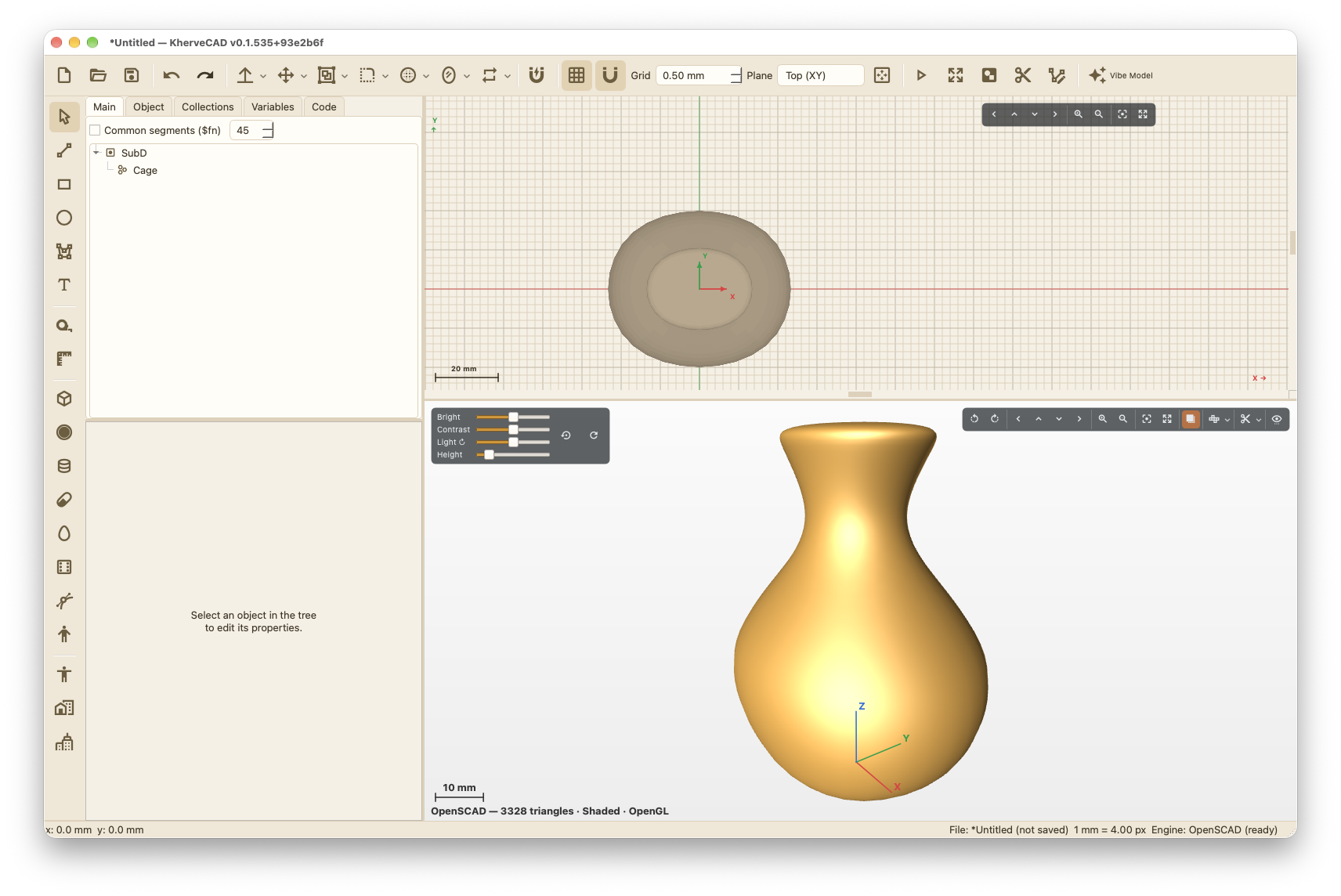Switch to the Variables tab
Image resolution: width=1341 pixels, height=896 pixels.
click(273, 107)
